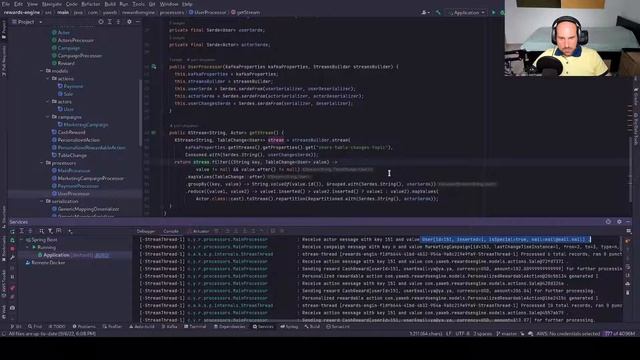The image size is (640, 360).
Task: Collapse the Running node in Services
Action: (x=28, y=247)
